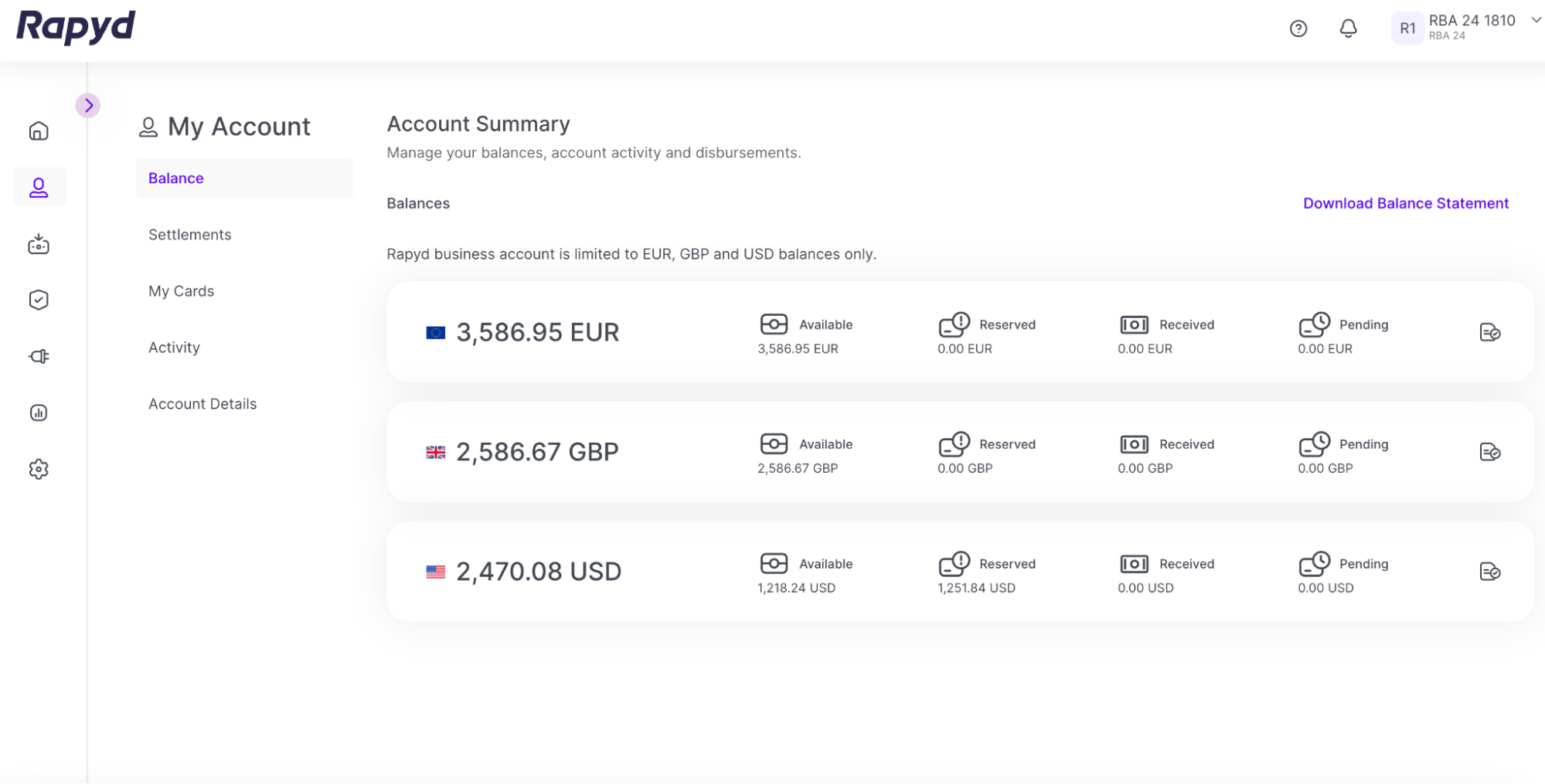Click the bar chart reports sidebar icon

coord(39,412)
